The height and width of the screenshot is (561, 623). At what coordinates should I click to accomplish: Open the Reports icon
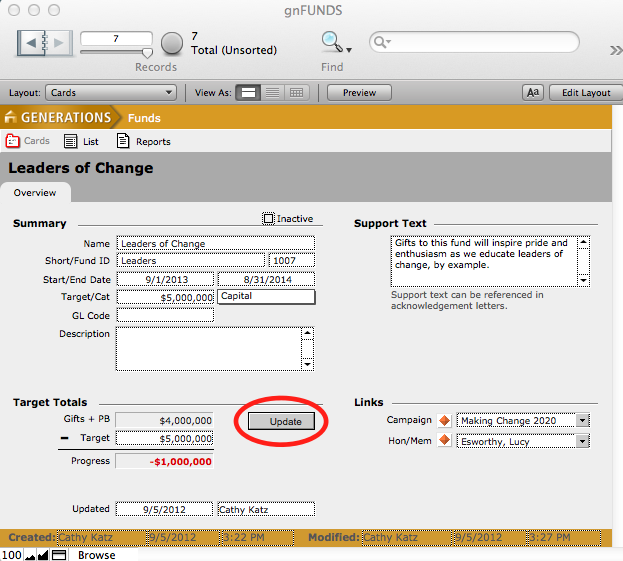tap(124, 141)
